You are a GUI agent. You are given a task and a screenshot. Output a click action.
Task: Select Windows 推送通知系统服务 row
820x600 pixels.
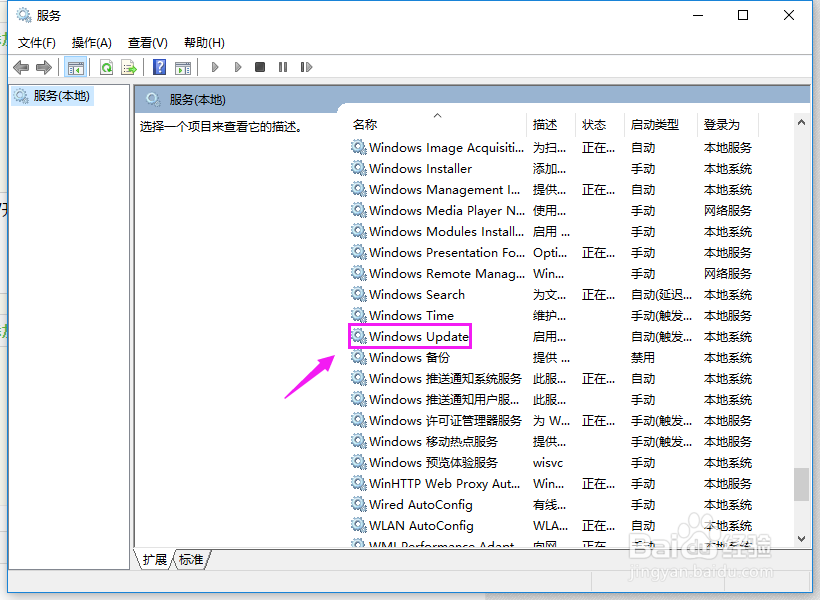[551, 378]
